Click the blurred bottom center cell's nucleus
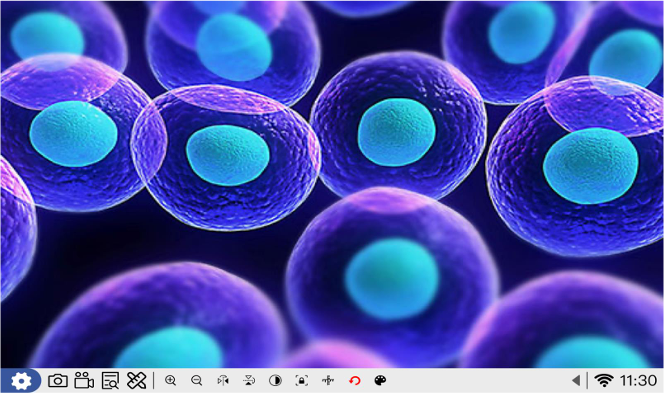 click(391, 279)
